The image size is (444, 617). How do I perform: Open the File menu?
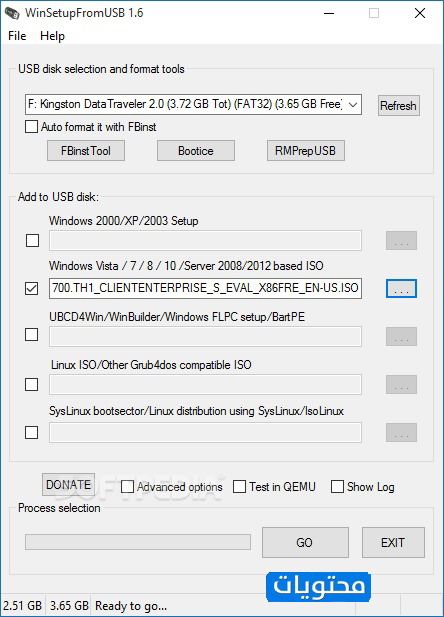[x=17, y=36]
